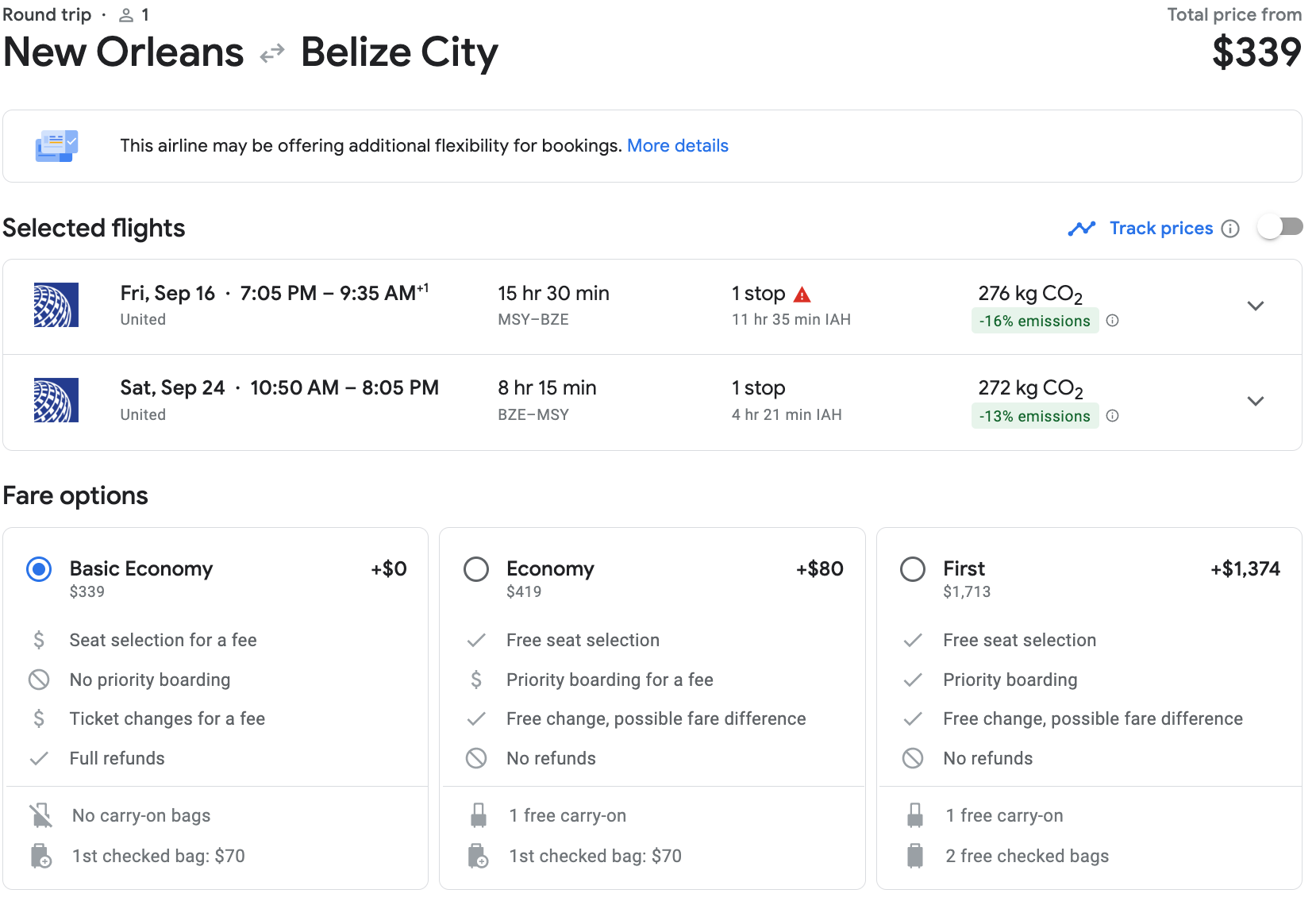Viewport: 1316px width, 905px height.
Task: Click United logo on Sep 24 flight
Action: pyautogui.click(x=56, y=400)
